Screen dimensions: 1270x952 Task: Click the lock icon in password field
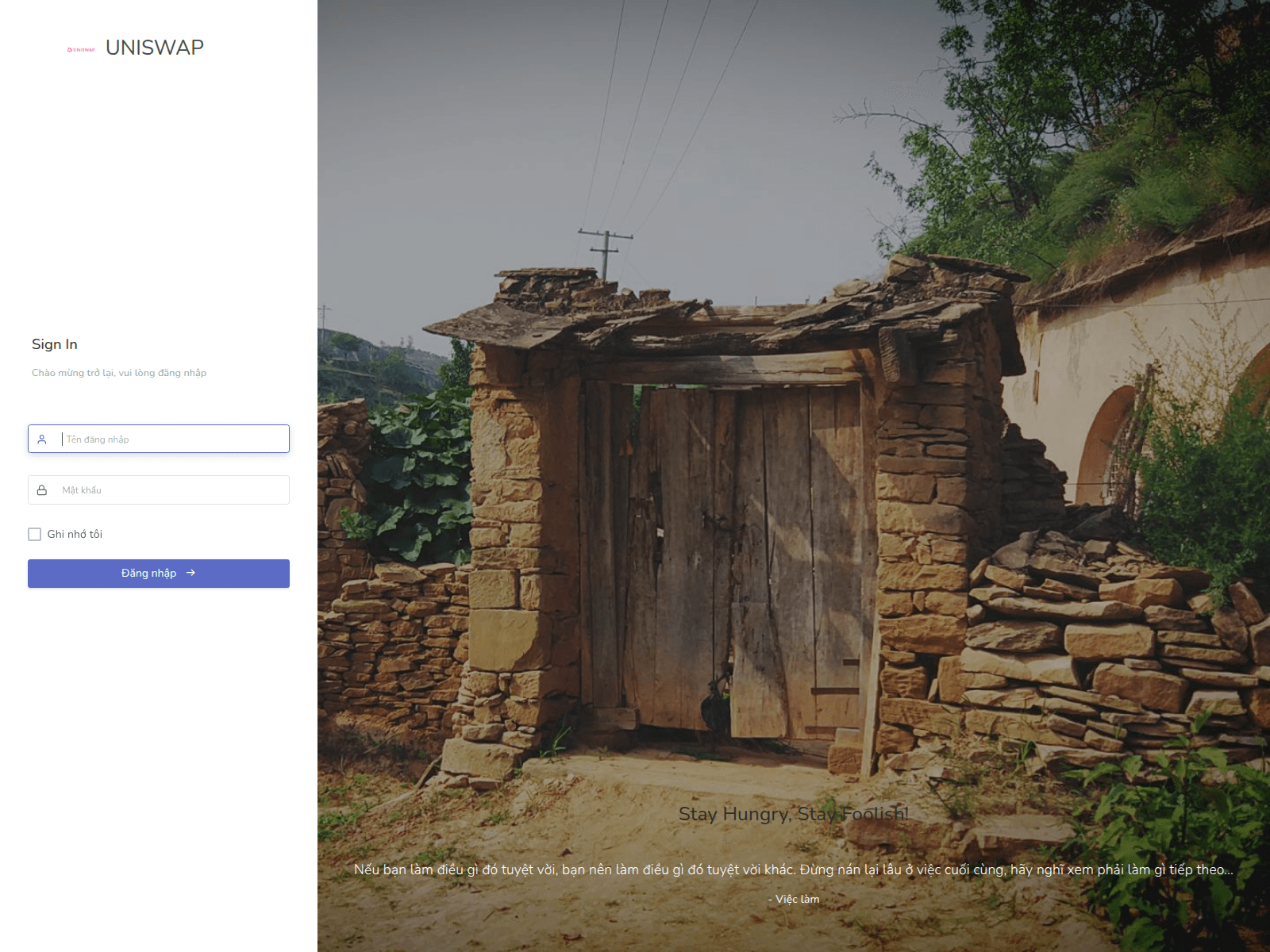pos(42,490)
